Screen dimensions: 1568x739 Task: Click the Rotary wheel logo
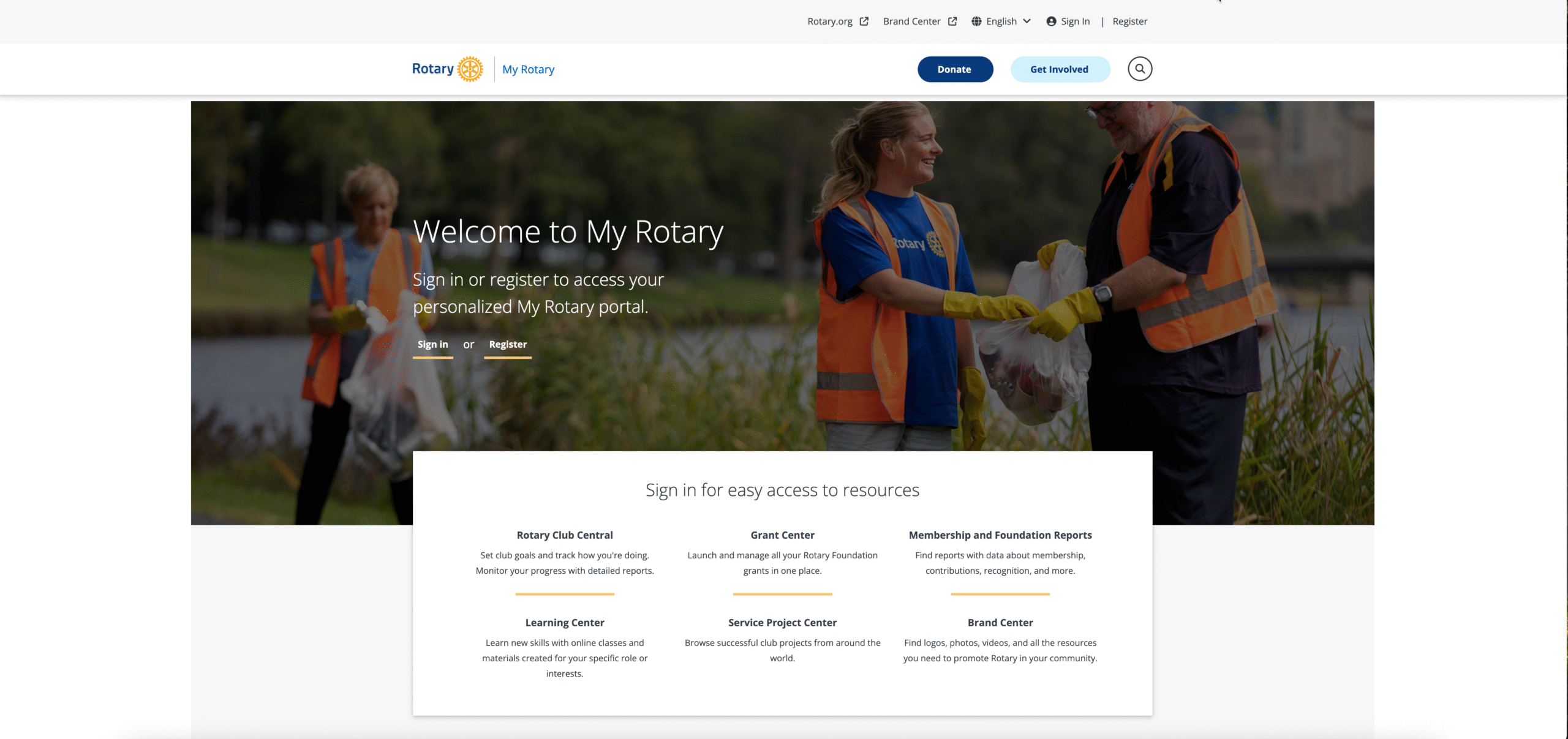coord(470,69)
